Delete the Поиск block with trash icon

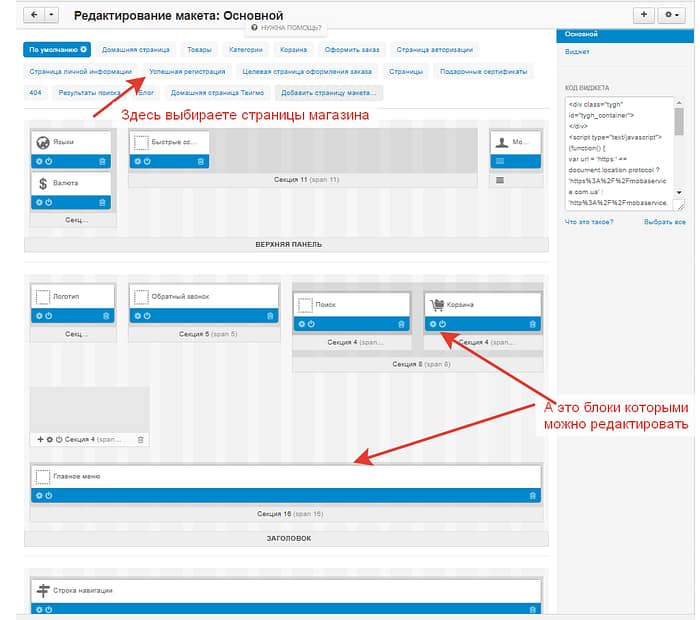402,324
